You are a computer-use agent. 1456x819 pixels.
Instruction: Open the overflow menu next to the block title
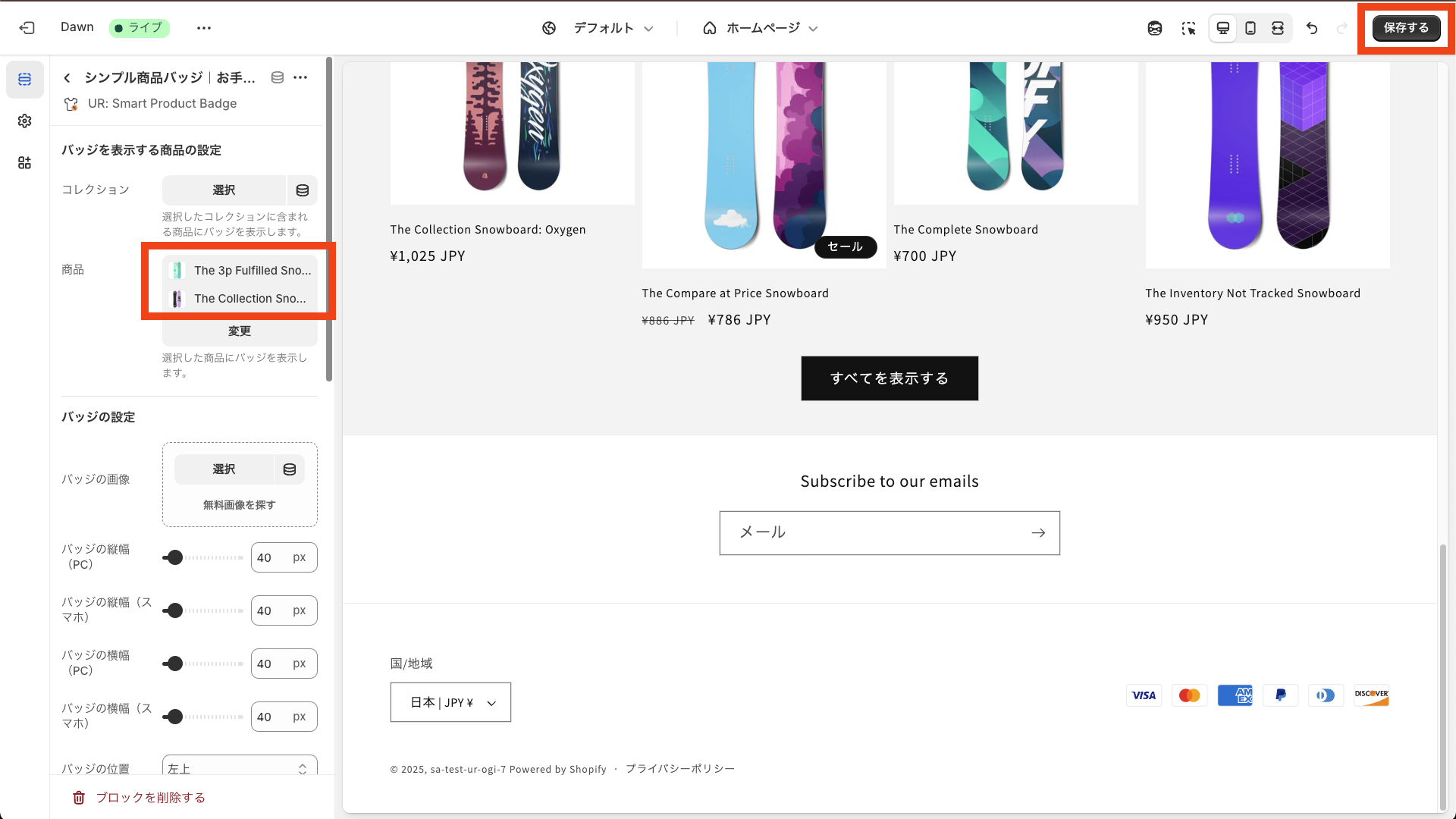pos(300,77)
